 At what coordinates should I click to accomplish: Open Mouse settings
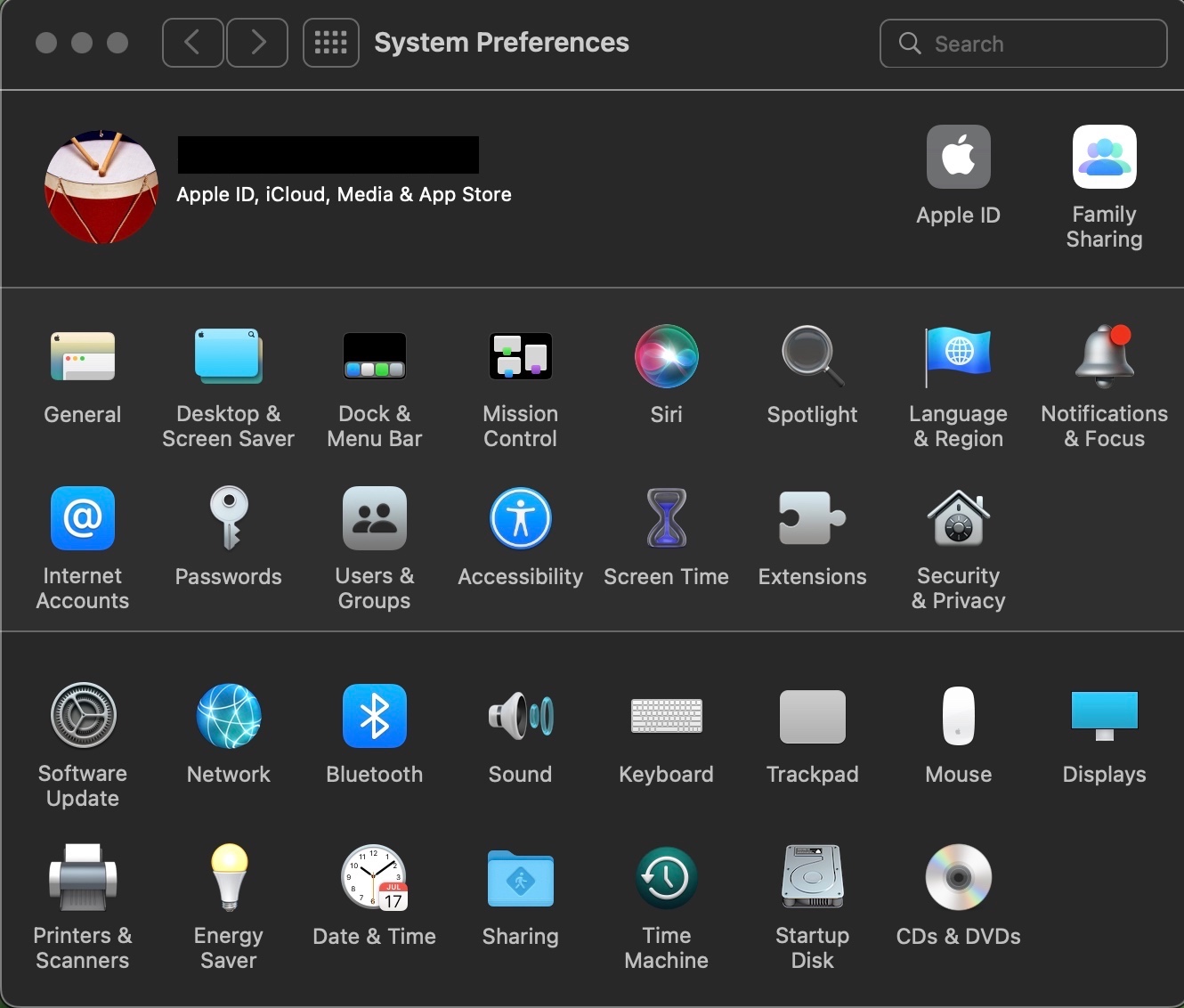click(x=959, y=715)
